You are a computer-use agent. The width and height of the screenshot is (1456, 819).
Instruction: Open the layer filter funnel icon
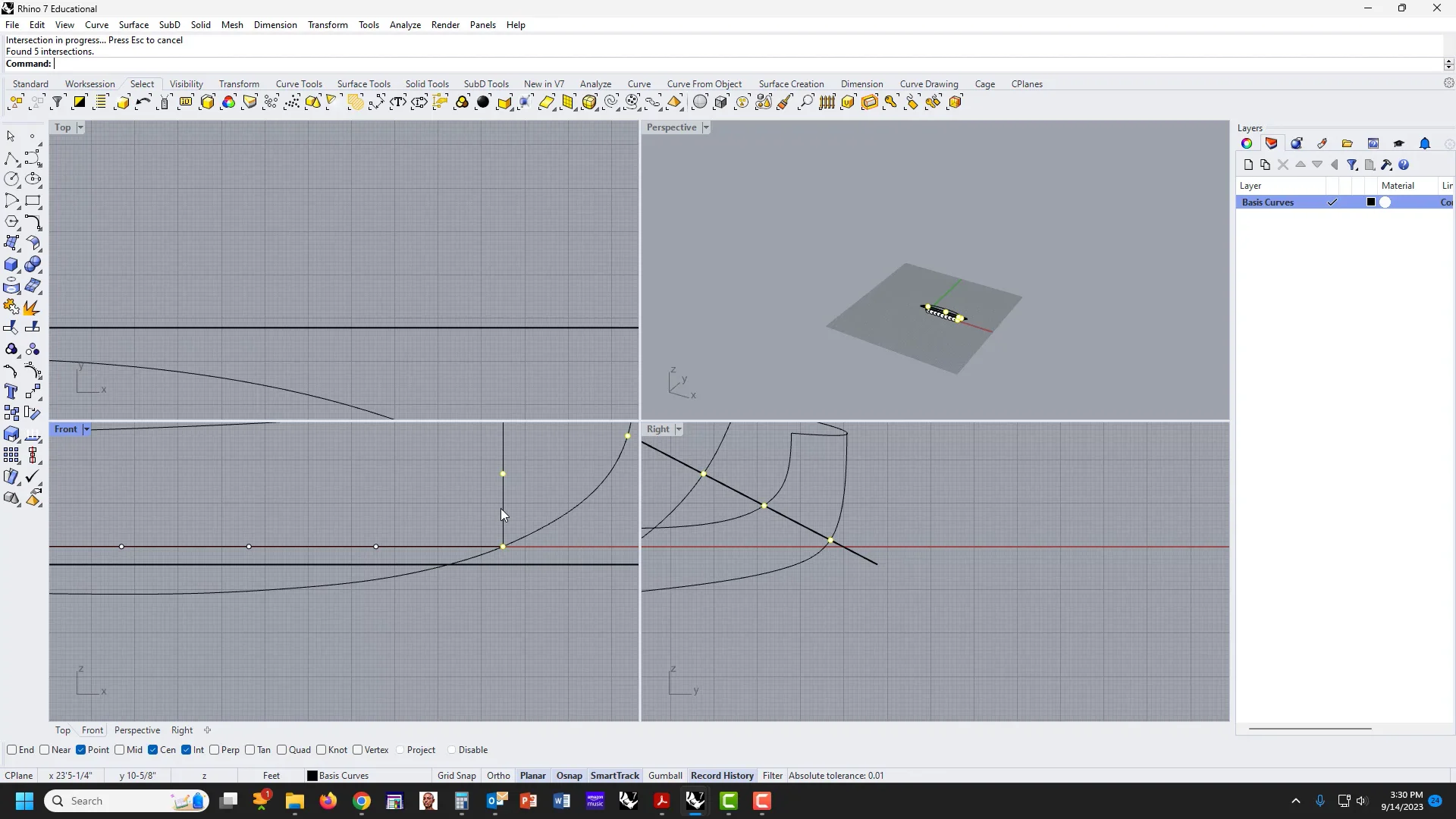pyautogui.click(x=1351, y=165)
